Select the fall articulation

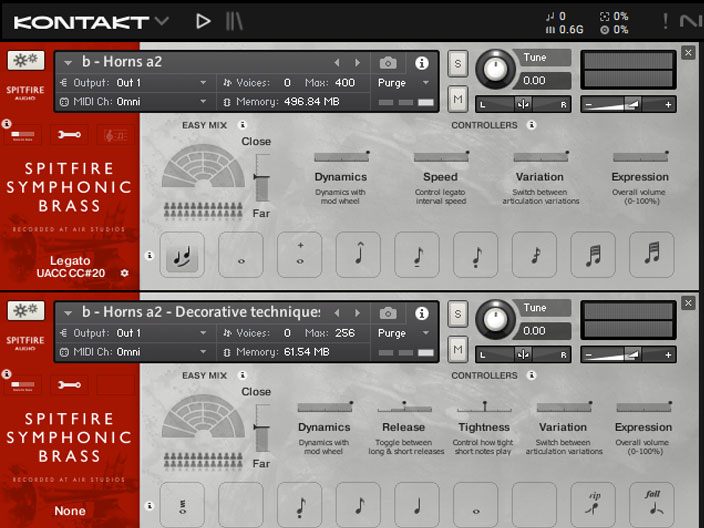point(651,505)
